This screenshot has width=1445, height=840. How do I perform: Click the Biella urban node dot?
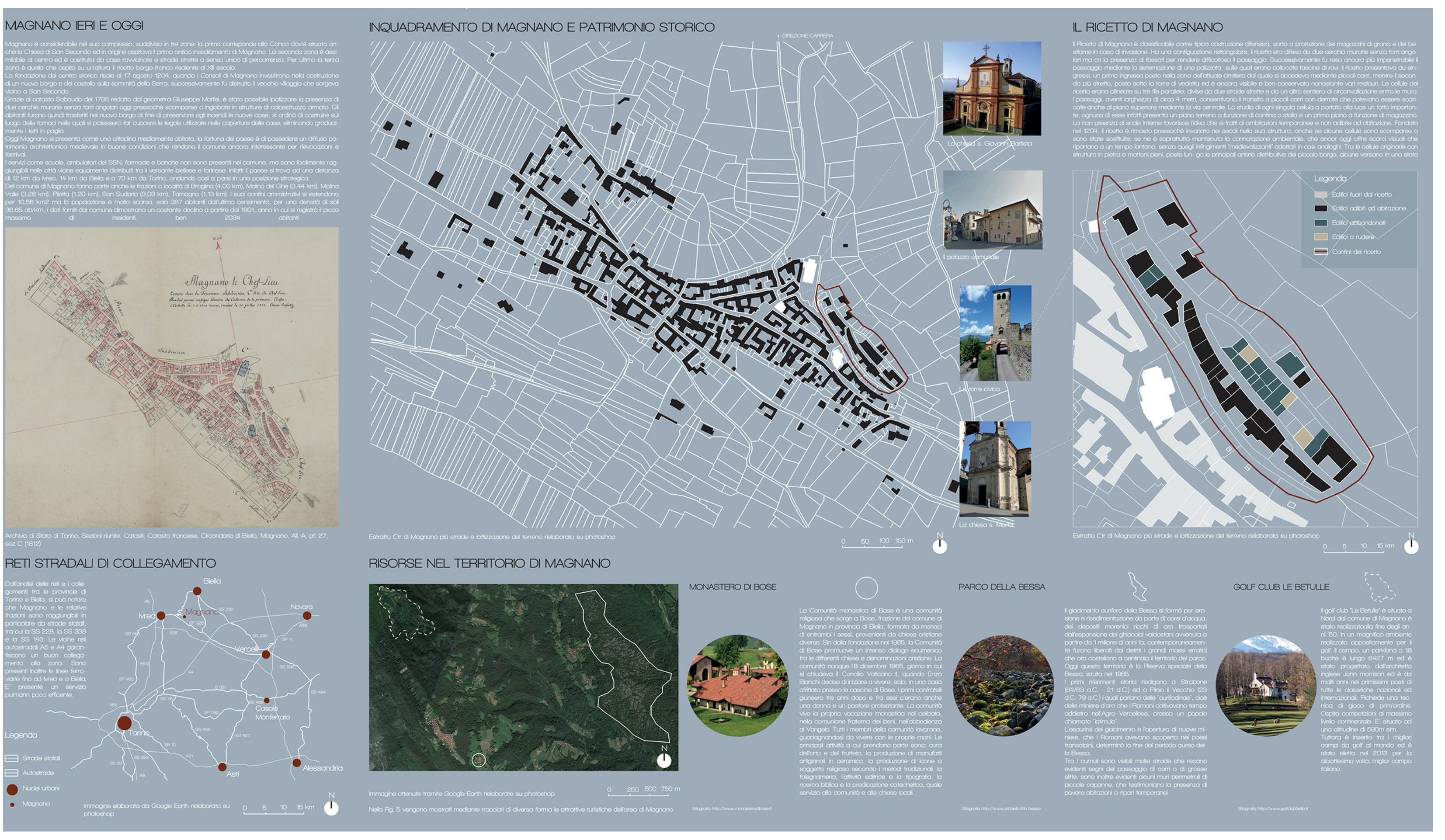tap(197, 590)
